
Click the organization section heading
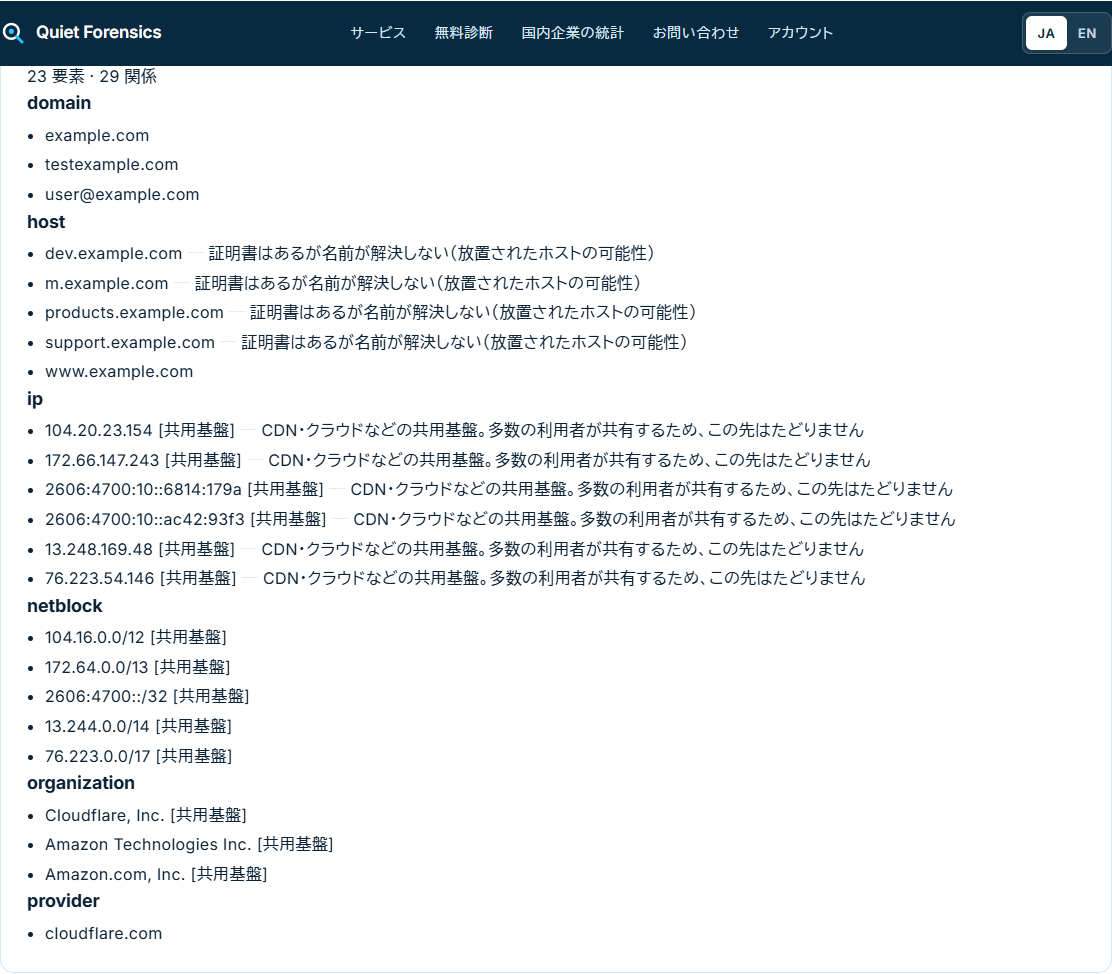(x=81, y=783)
